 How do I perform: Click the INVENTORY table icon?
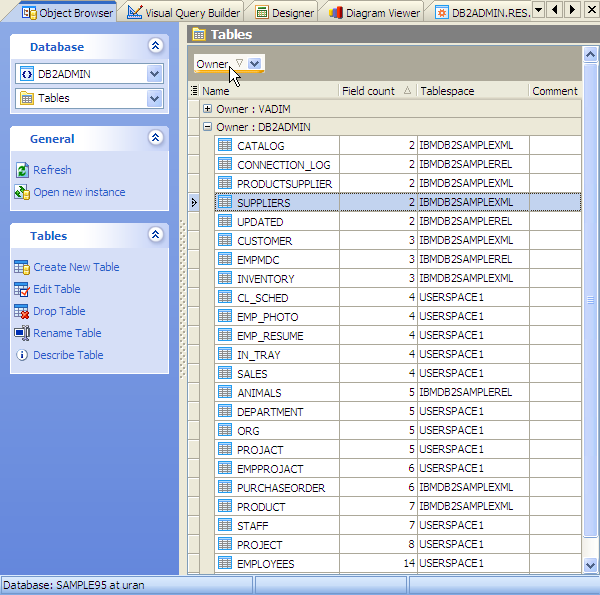(225, 278)
